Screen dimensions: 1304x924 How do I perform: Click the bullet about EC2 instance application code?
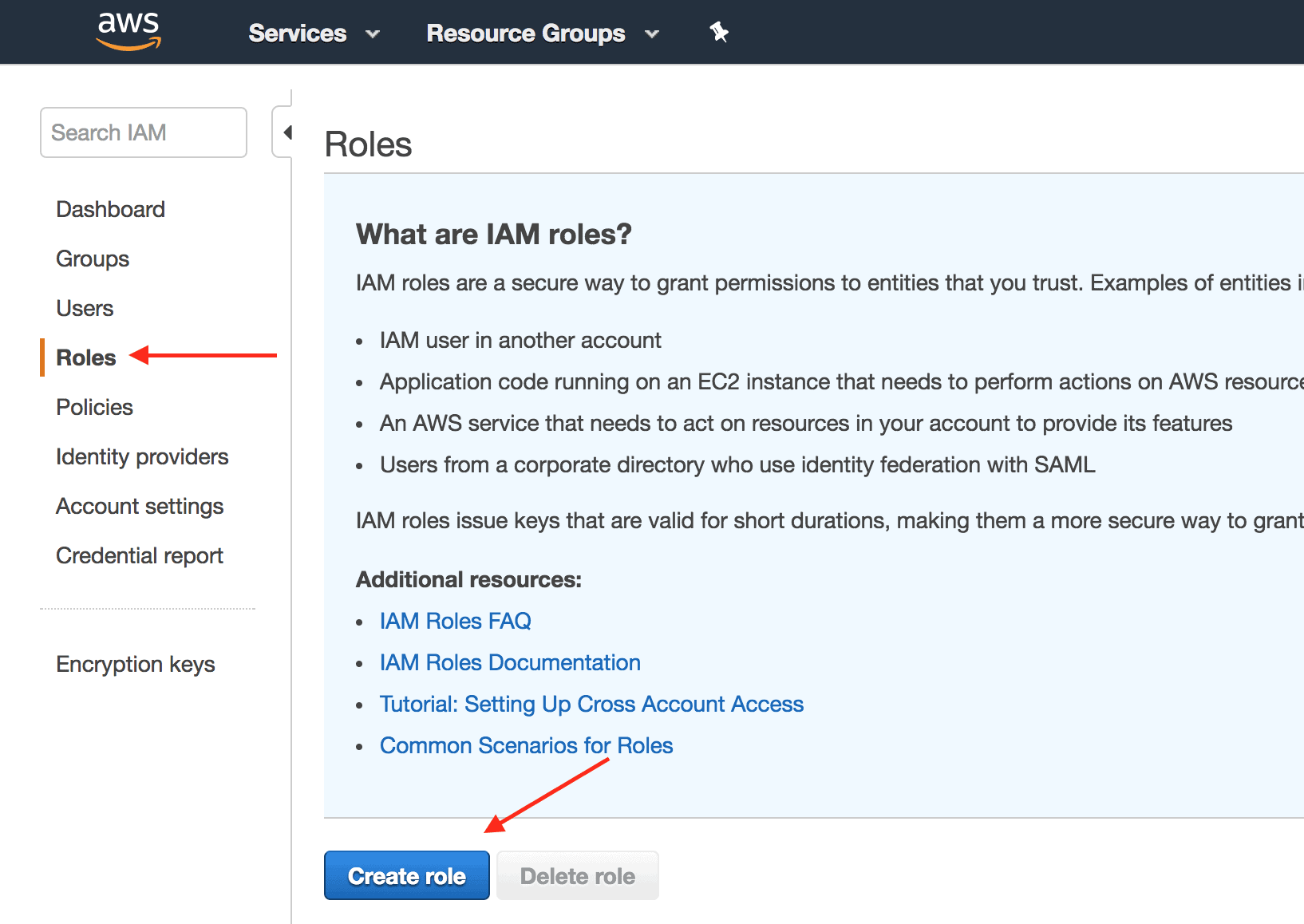(x=842, y=381)
